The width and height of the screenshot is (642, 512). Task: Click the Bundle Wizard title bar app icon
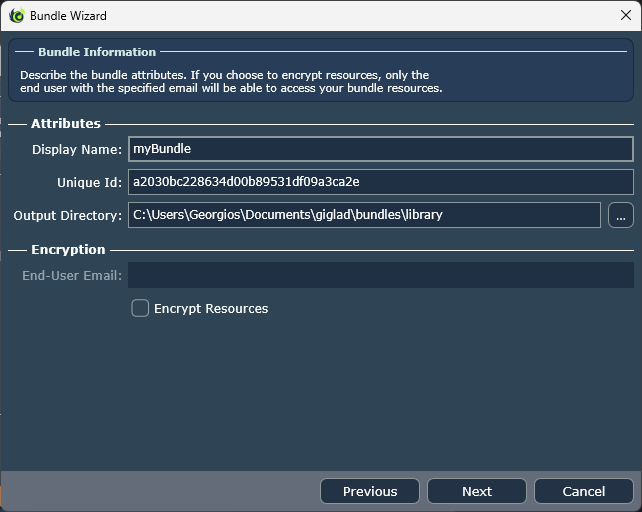coord(16,16)
